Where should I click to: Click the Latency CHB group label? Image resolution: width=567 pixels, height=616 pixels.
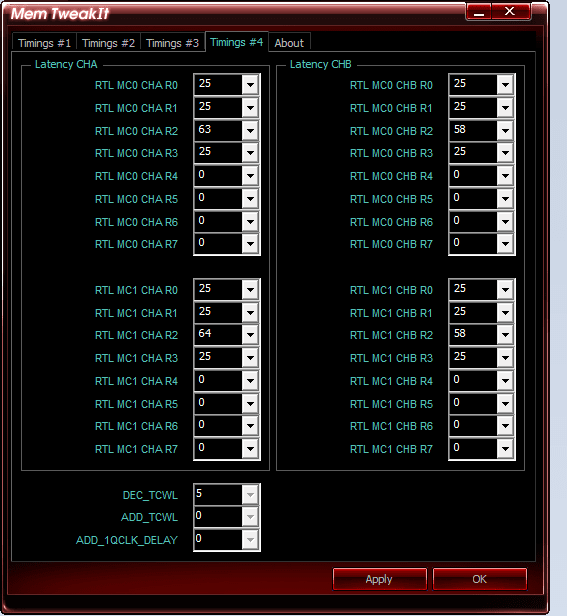(321, 64)
